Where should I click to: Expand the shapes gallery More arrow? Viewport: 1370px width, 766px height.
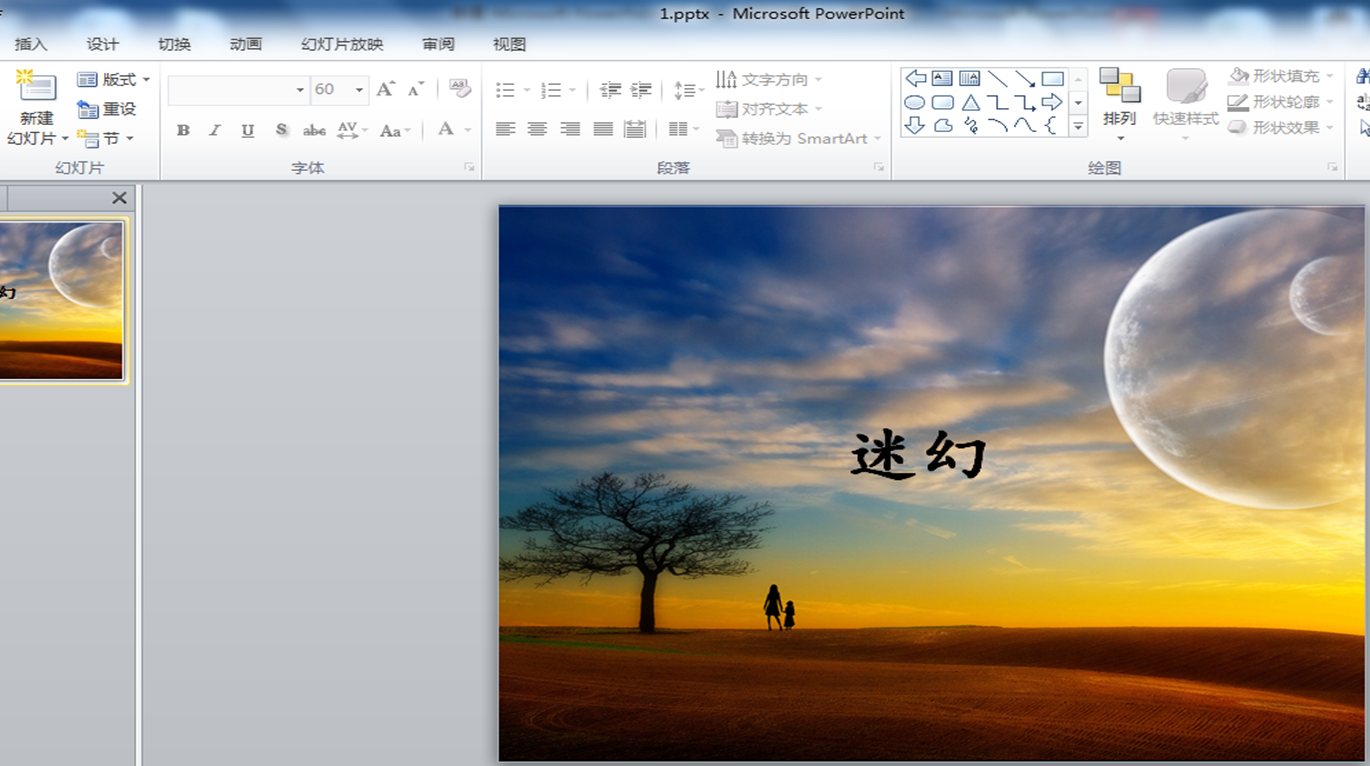(x=1078, y=127)
